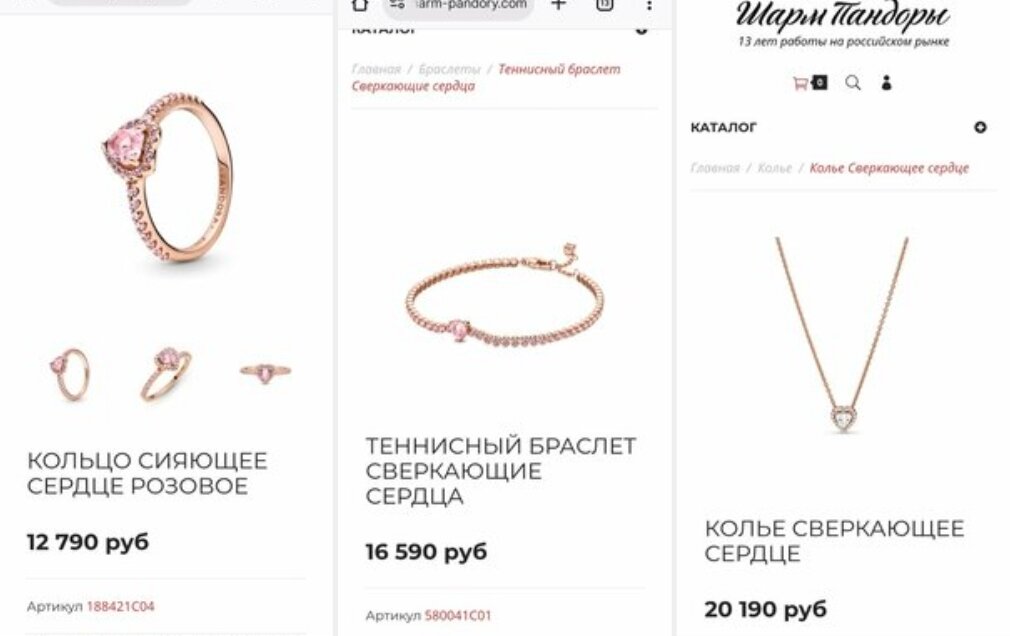Click the Шарм Пандоры logo
1010x636 pixels.
pos(843,23)
